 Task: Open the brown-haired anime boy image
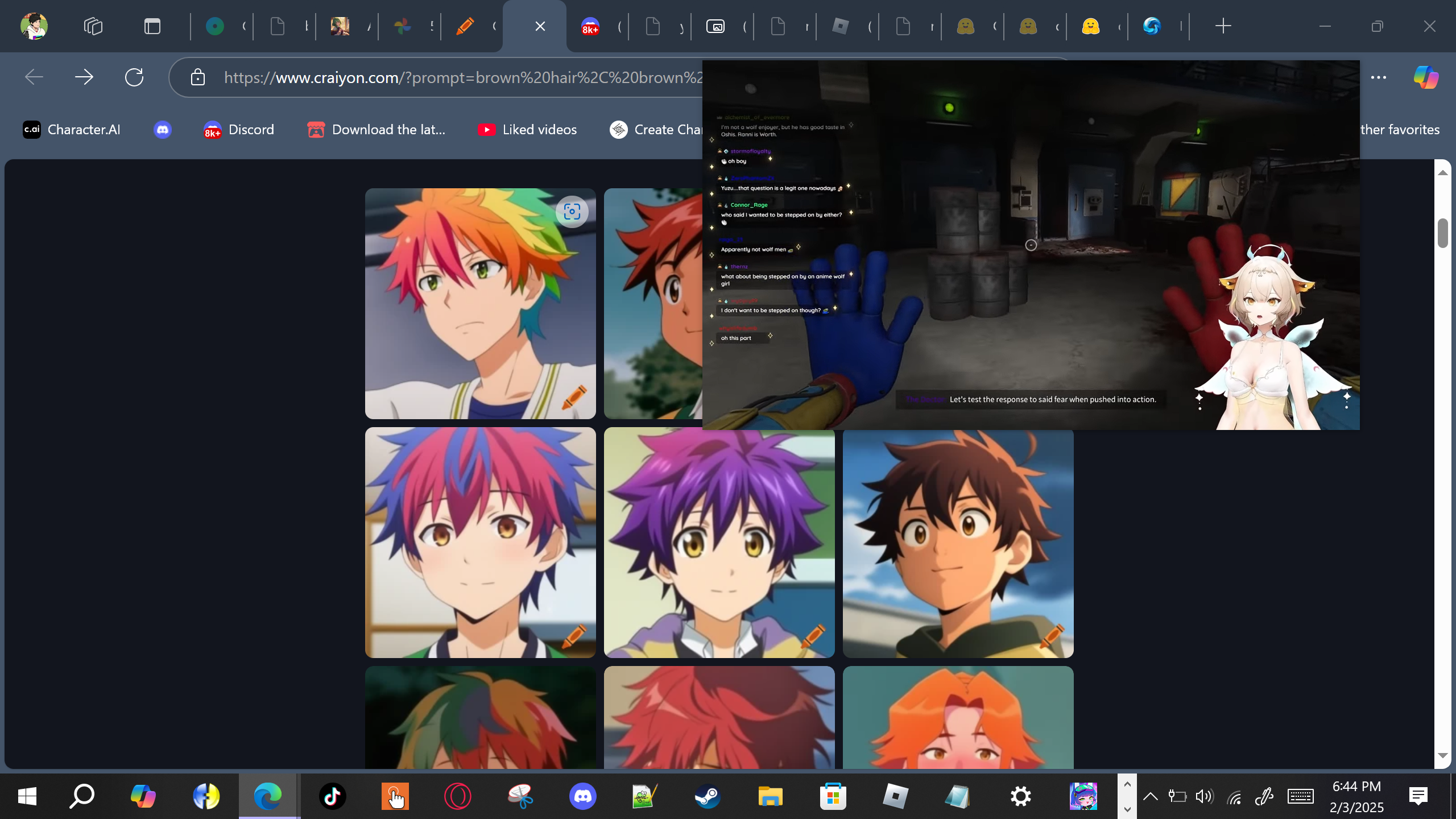[x=958, y=544]
